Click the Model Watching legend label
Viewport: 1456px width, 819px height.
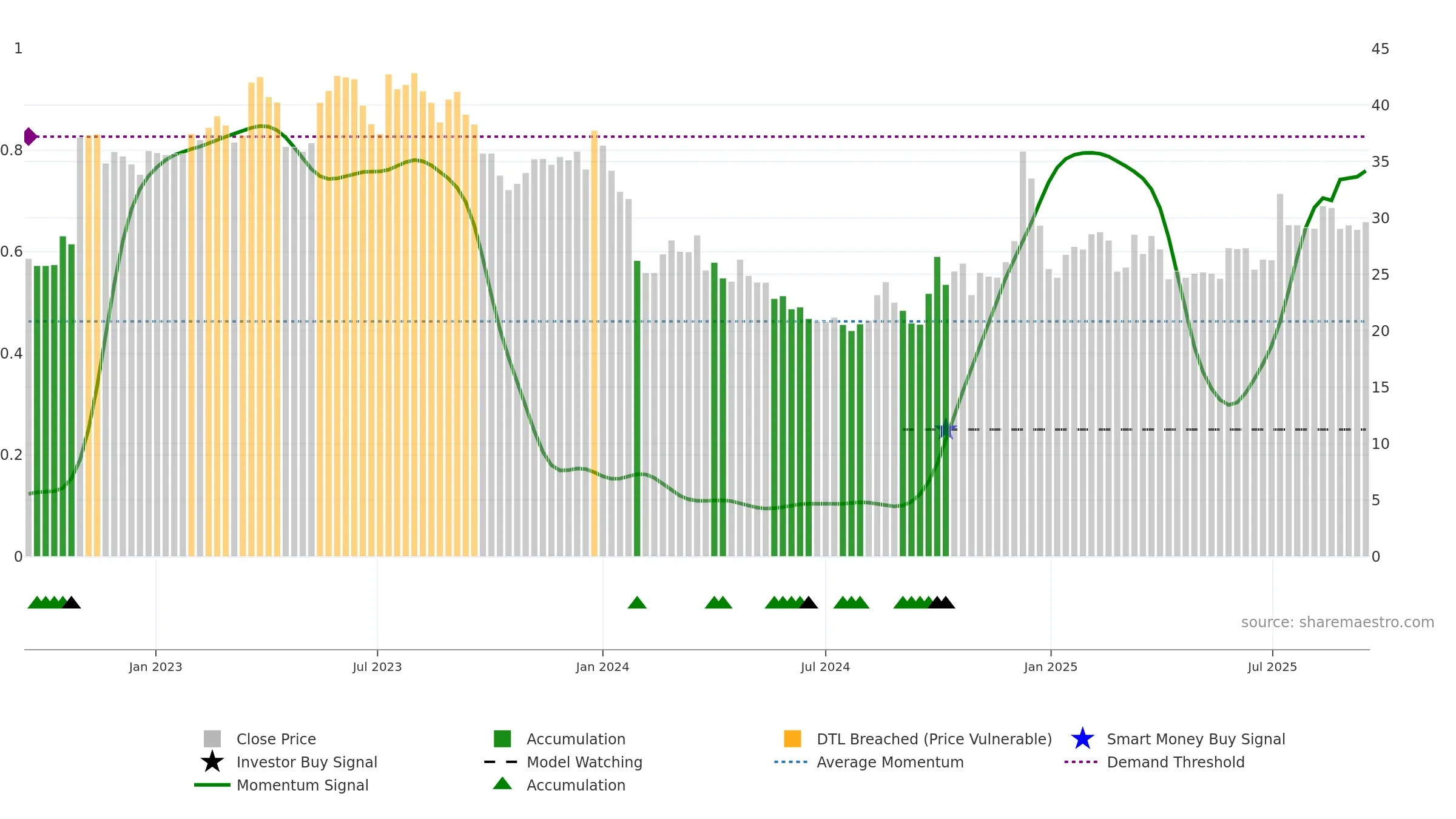tap(584, 762)
